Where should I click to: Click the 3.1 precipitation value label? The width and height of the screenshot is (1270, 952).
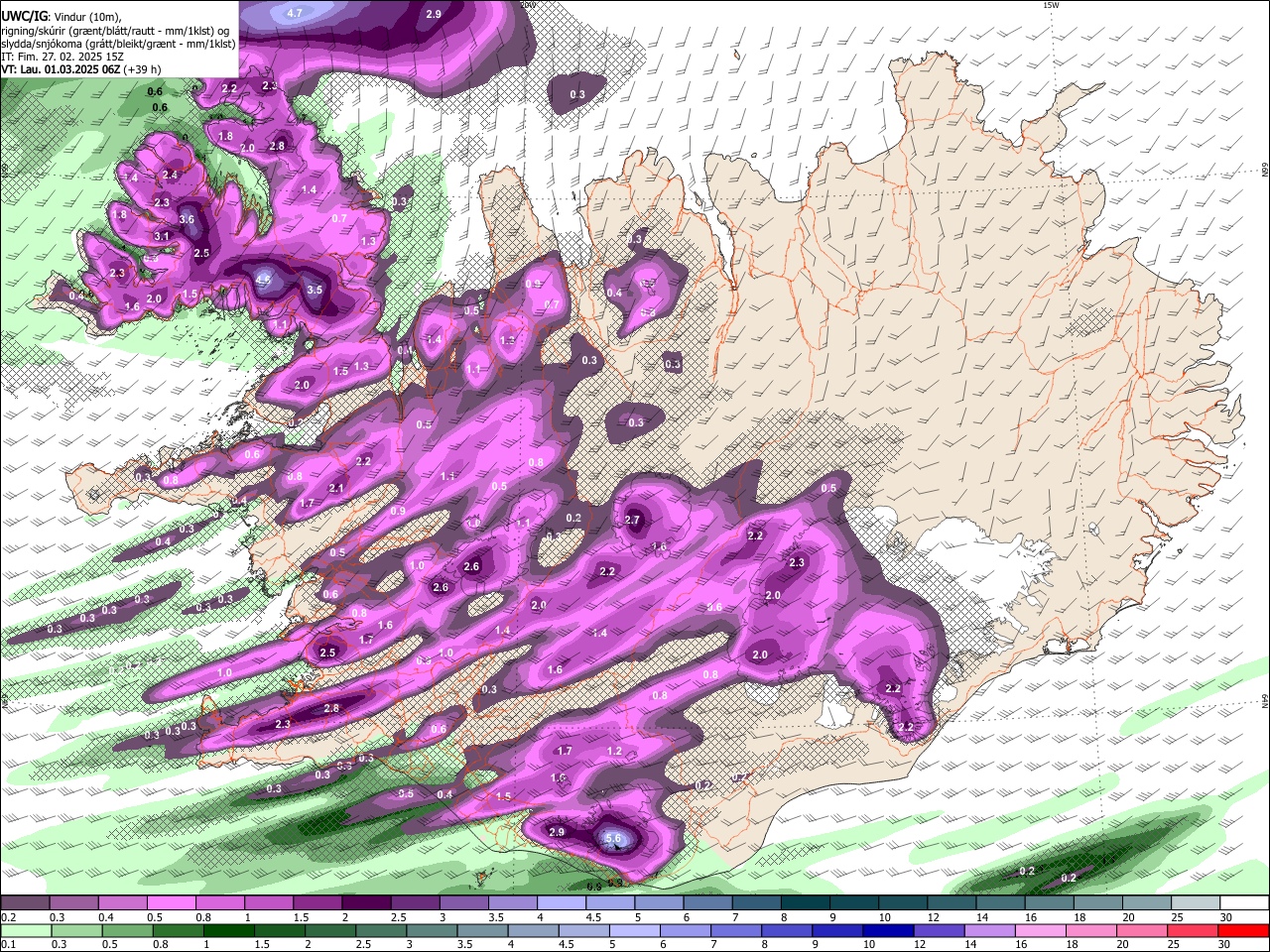(163, 236)
